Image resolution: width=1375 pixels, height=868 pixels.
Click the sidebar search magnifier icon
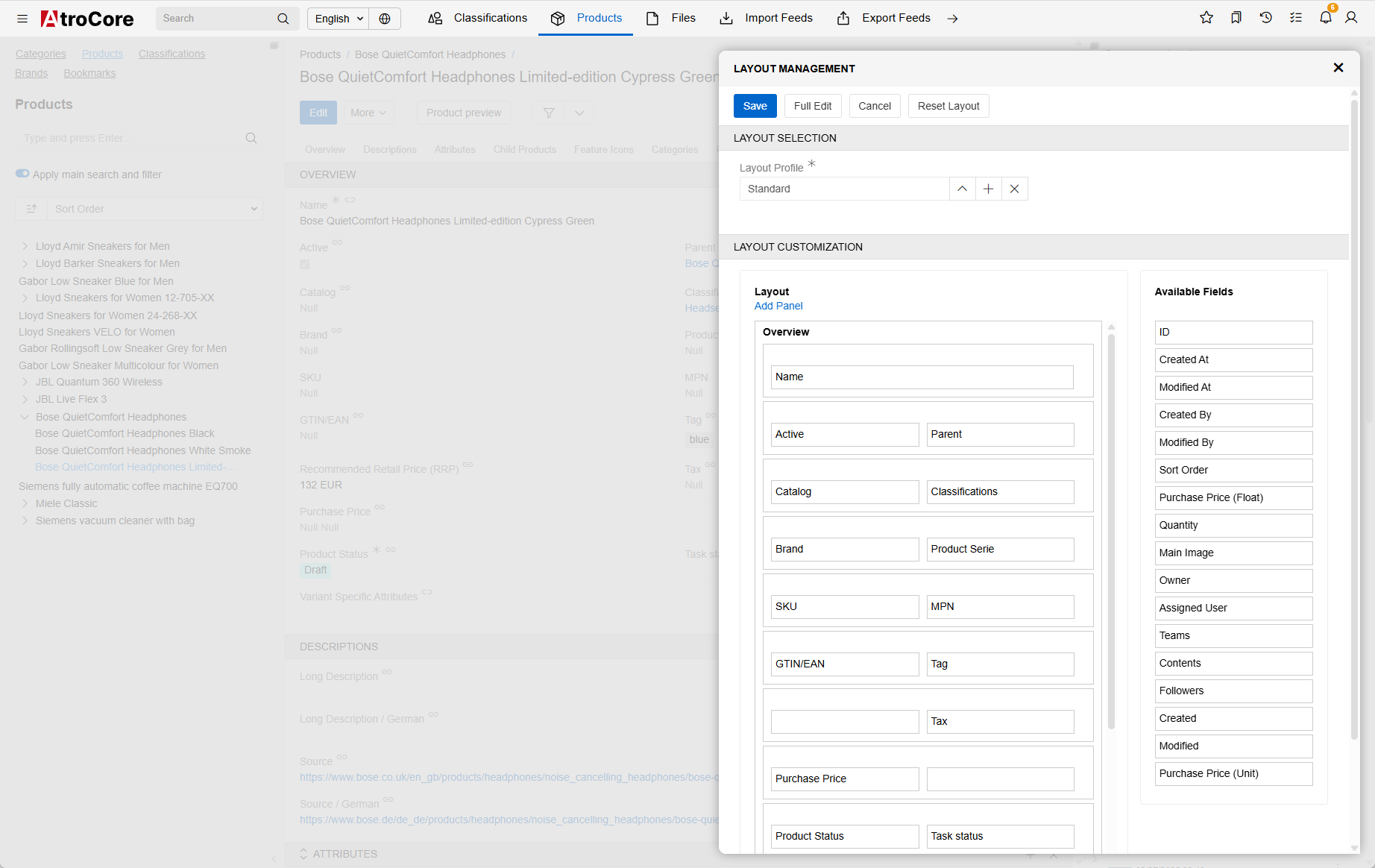[251, 138]
